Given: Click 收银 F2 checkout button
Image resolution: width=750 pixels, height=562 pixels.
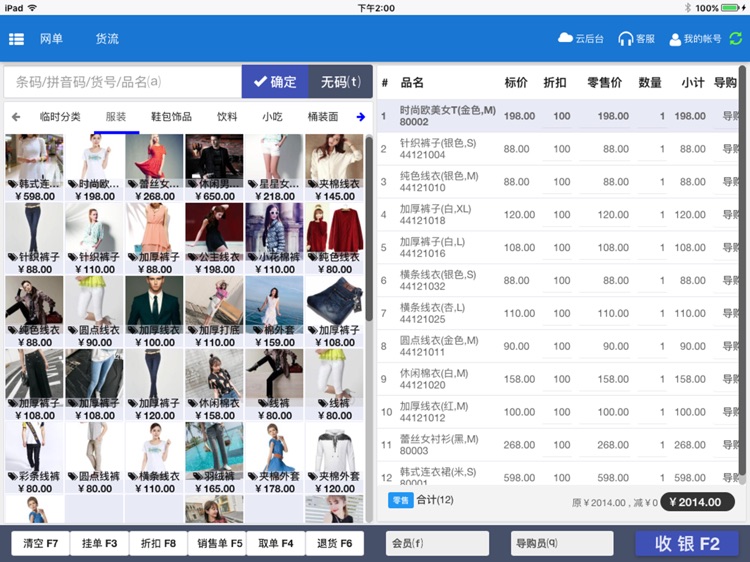Looking at the screenshot, I should (x=687, y=543).
